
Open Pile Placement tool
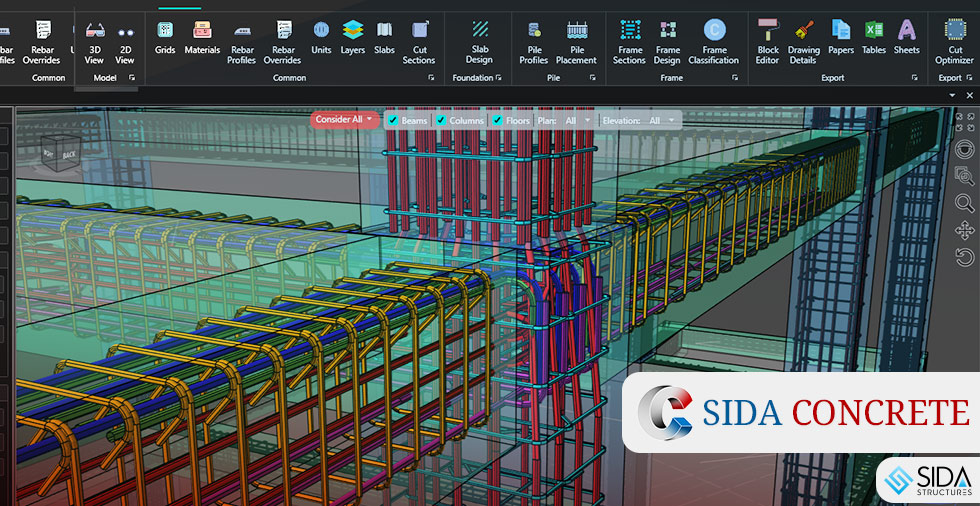(576, 42)
